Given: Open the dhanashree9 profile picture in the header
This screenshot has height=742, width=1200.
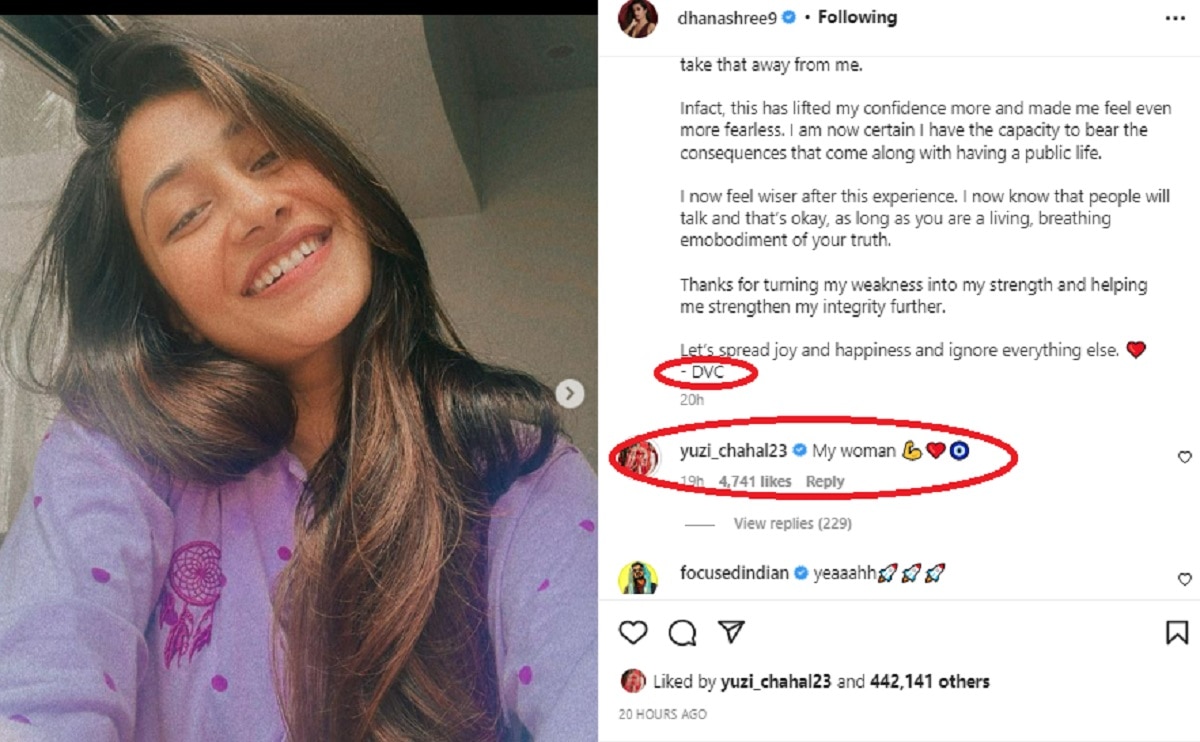Looking at the screenshot, I should [x=638, y=18].
